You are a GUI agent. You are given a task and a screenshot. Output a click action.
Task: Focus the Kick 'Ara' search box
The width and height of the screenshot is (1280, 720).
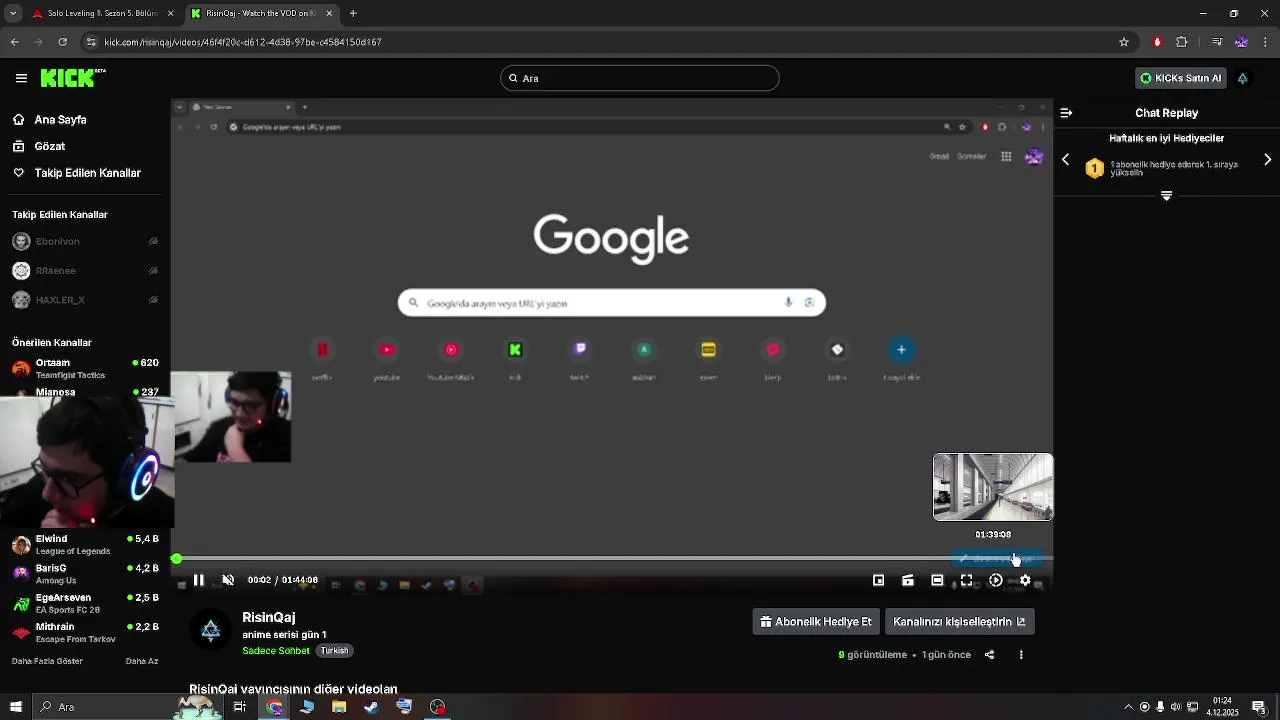coord(640,78)
